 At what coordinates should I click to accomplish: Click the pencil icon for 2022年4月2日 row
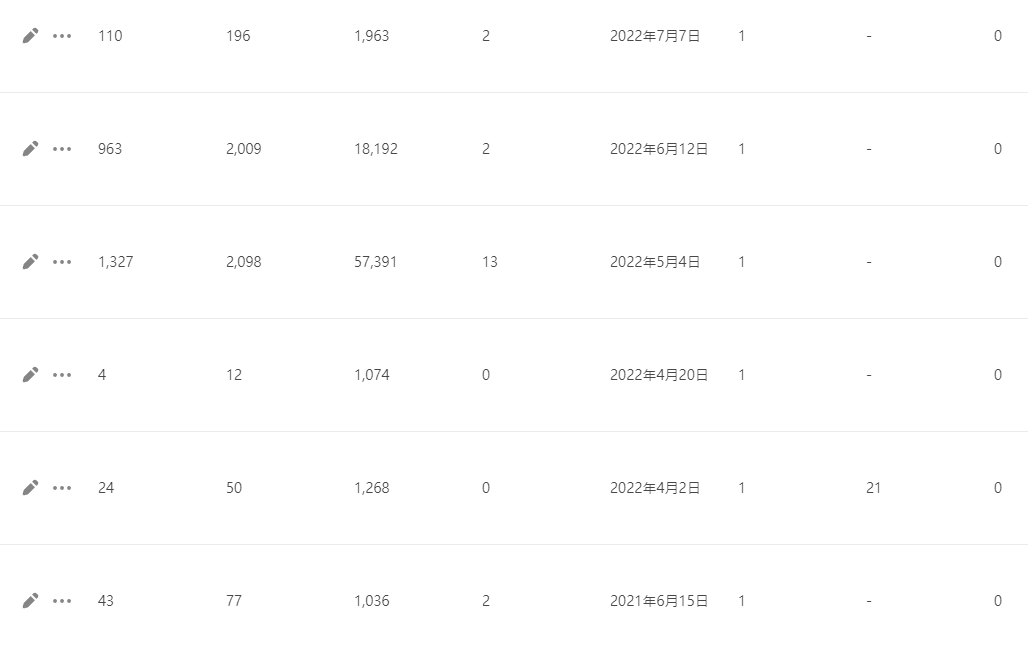tap(30, 487)
